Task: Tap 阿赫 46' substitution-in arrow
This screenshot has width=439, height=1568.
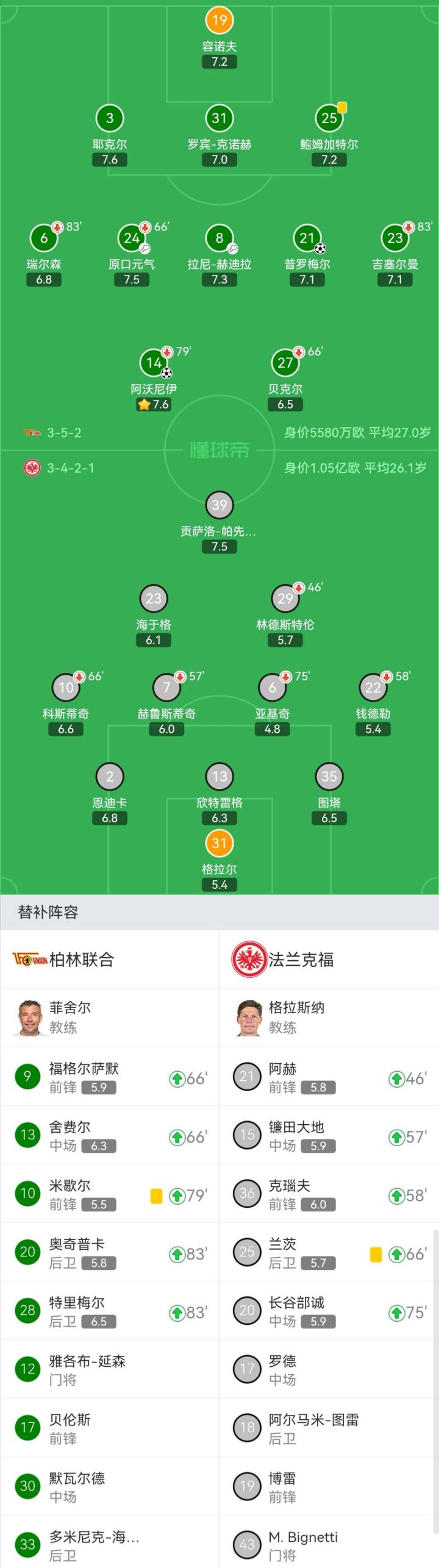Action: pyautogui.click(x=397, y=1079)
